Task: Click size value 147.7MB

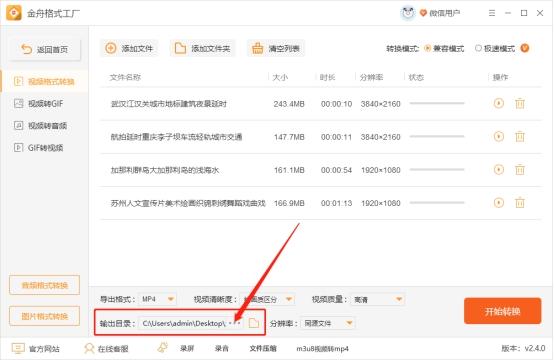Action: pyautogui.click(x=289, y=137)
